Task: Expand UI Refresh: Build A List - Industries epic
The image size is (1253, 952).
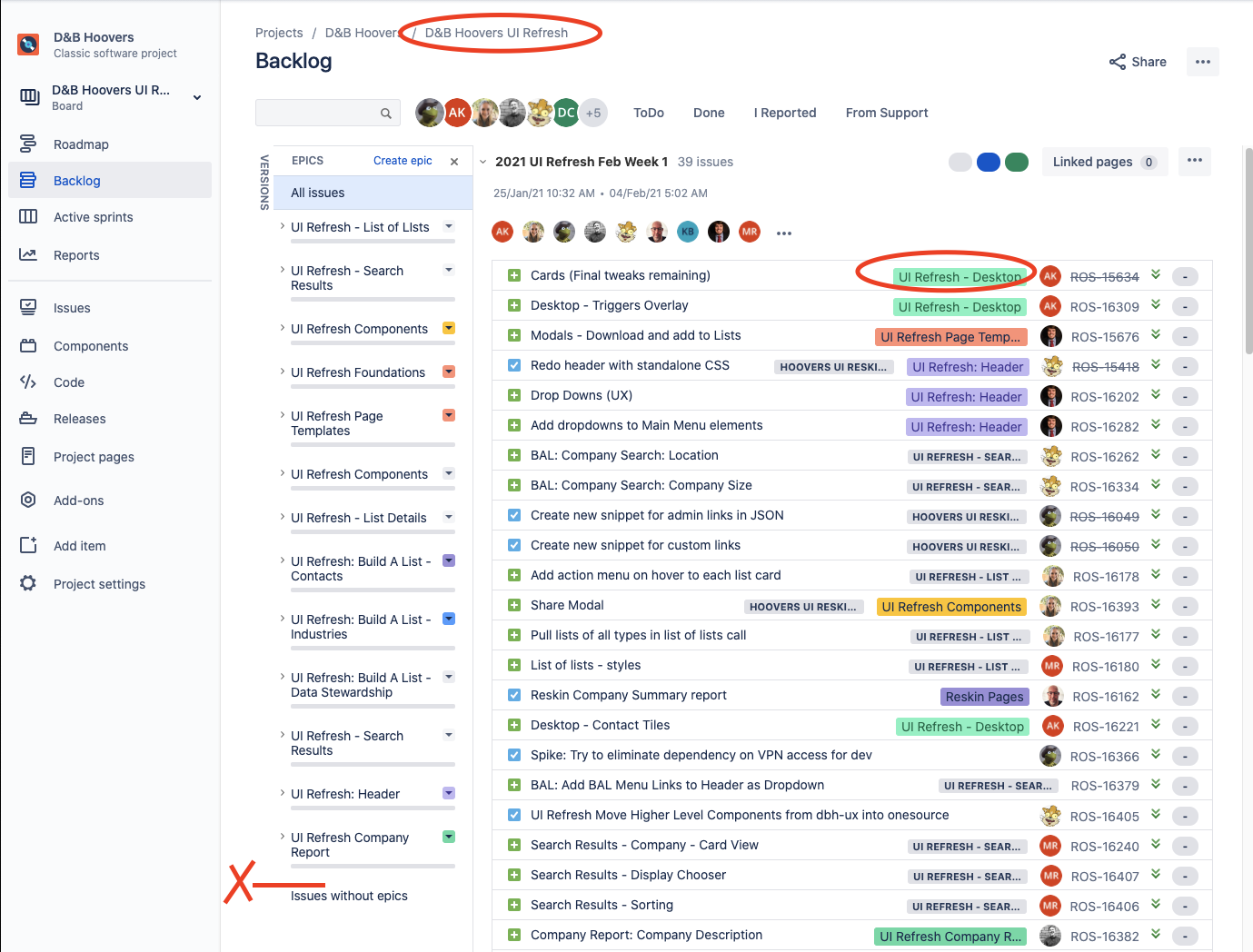Action: click(x=282, y=619)
